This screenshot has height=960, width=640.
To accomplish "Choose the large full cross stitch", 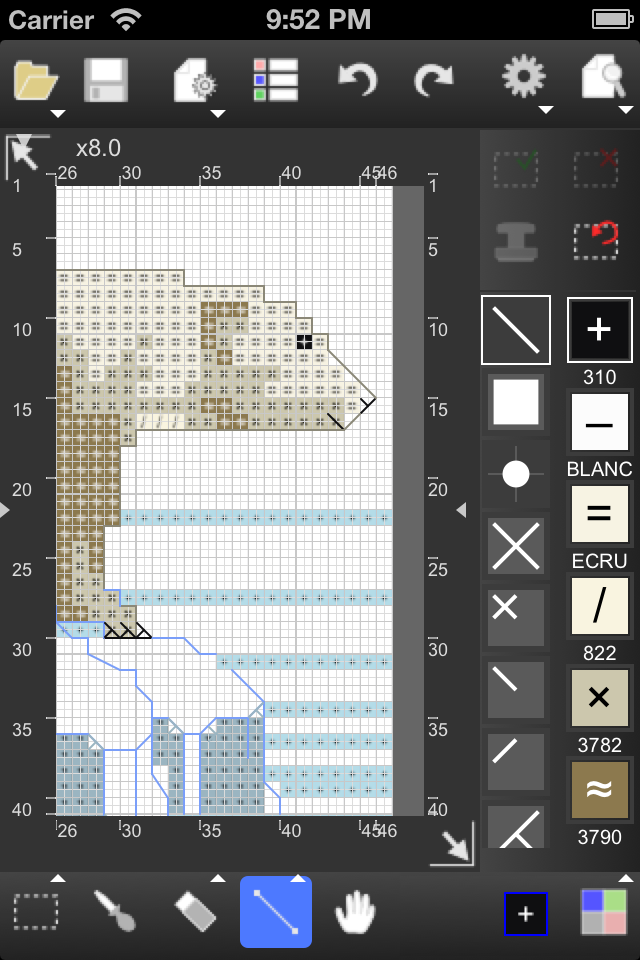I will click(516, 546).
